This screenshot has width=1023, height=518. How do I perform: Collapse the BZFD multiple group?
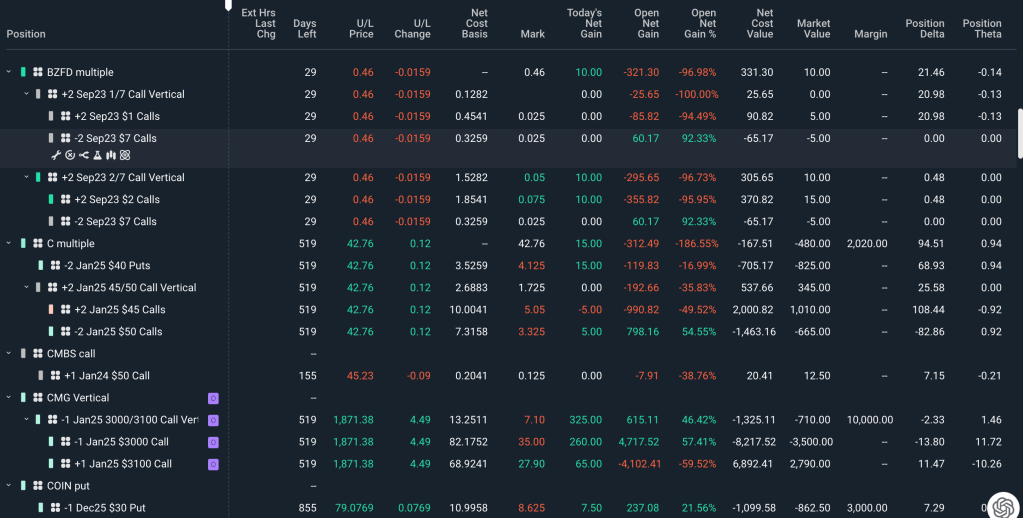9,73
